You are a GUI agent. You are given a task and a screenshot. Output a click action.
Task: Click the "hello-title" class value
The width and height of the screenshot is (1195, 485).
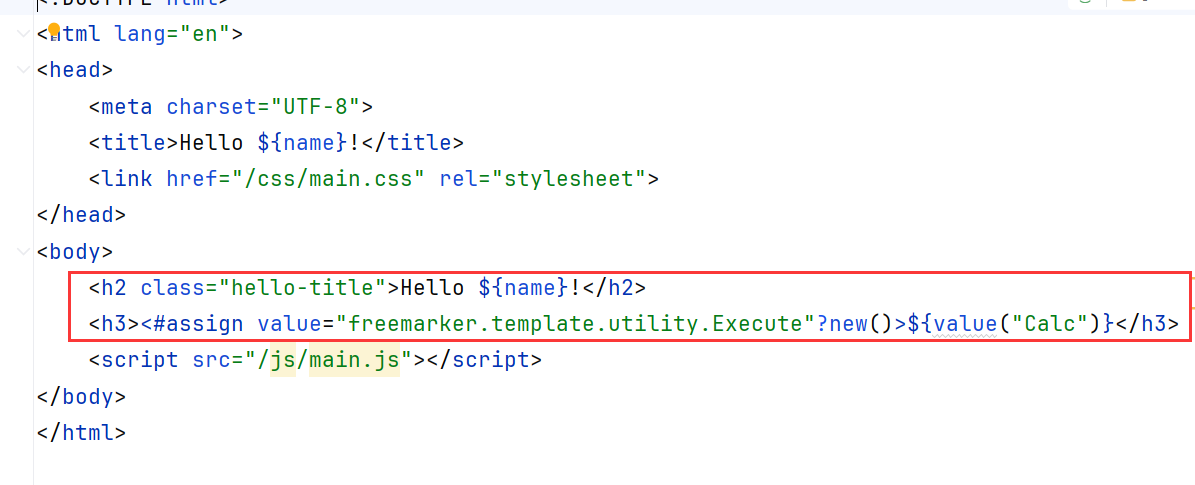[x=309, y=288]
